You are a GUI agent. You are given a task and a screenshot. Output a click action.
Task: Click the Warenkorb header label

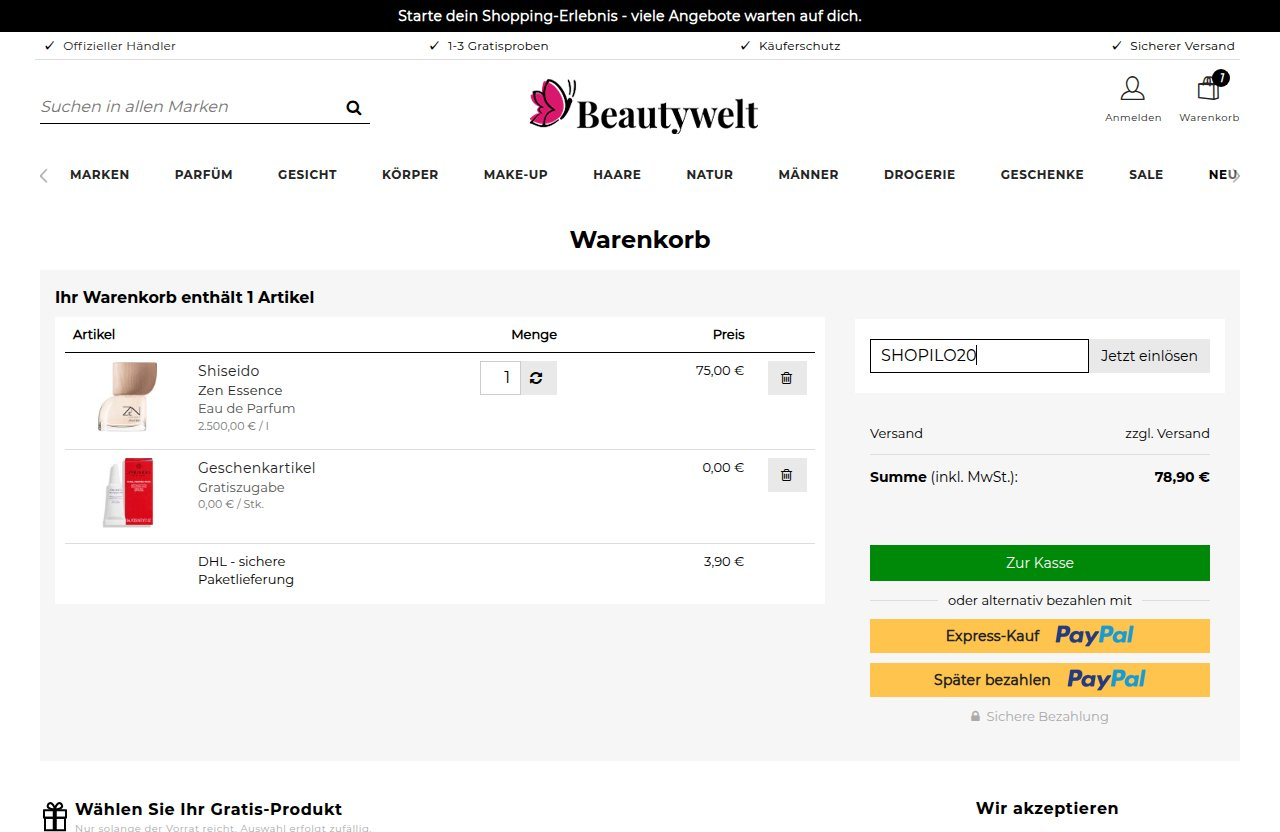point(1209,118)
